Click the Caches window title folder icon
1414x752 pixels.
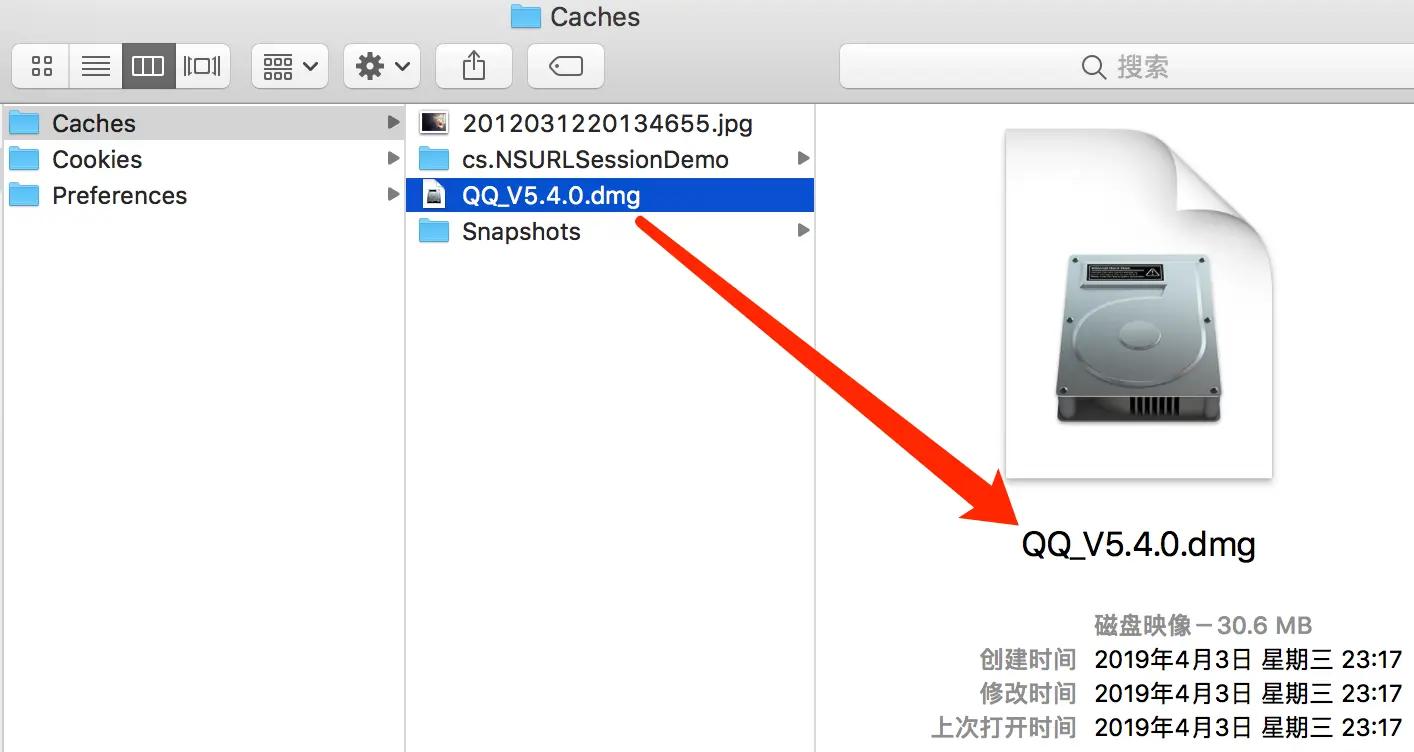(x=526, y=16)
